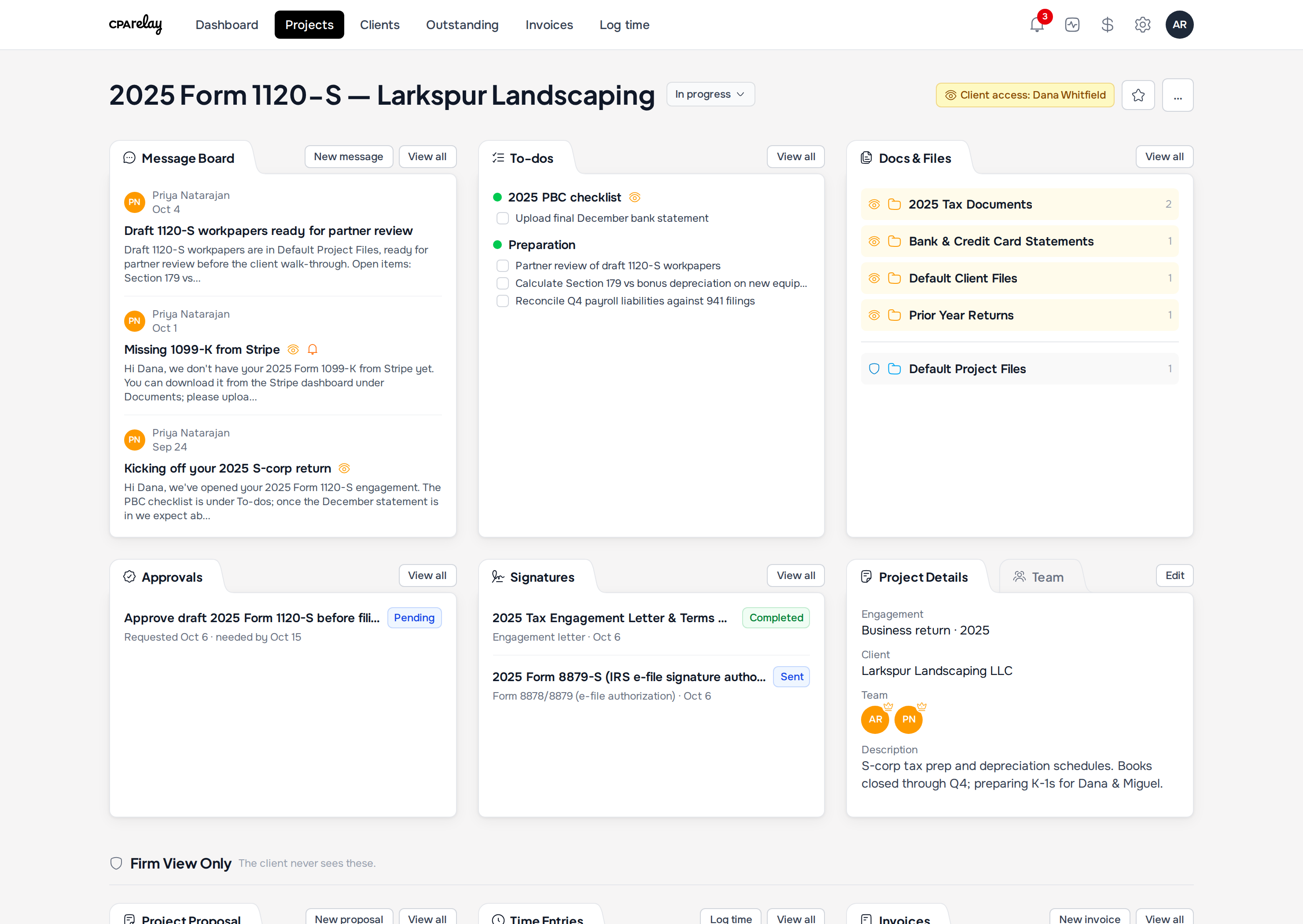
Task: Click Priya's avatar on the Oct 4 message
Action: click(x=134, y=202)
